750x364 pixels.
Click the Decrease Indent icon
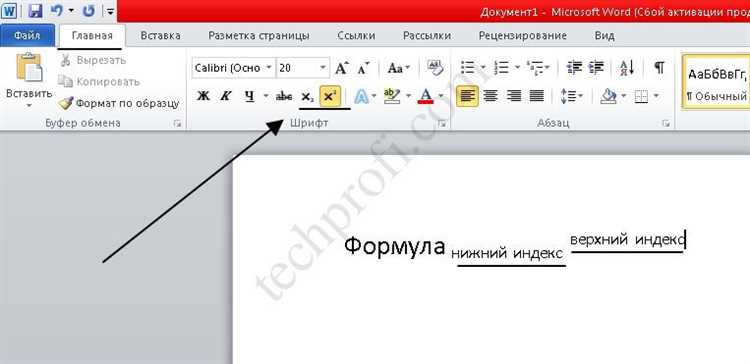574,67
